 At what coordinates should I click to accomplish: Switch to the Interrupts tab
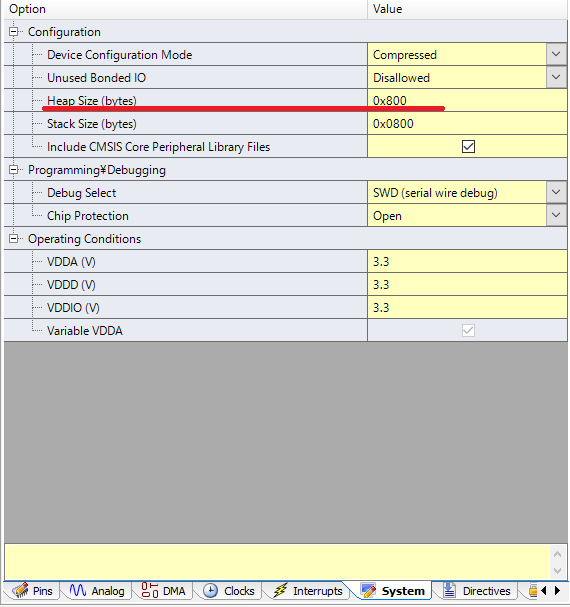pyautogui.click(x=307, y=591)
